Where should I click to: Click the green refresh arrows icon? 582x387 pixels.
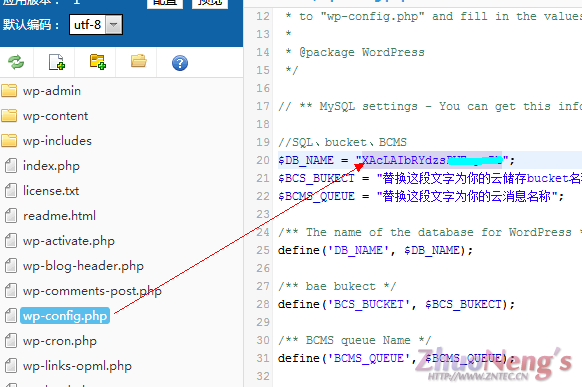click(x=16, y=62)
